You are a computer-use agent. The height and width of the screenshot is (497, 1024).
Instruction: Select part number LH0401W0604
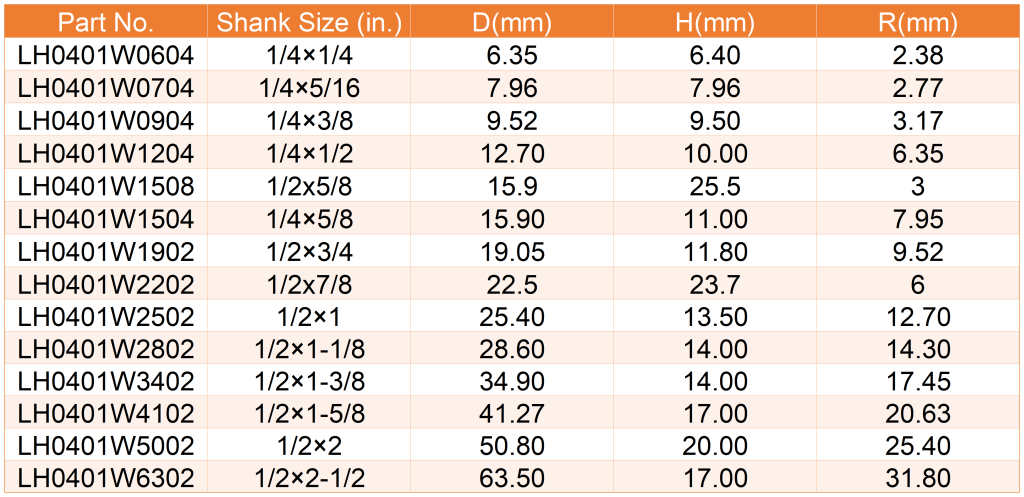105,55
